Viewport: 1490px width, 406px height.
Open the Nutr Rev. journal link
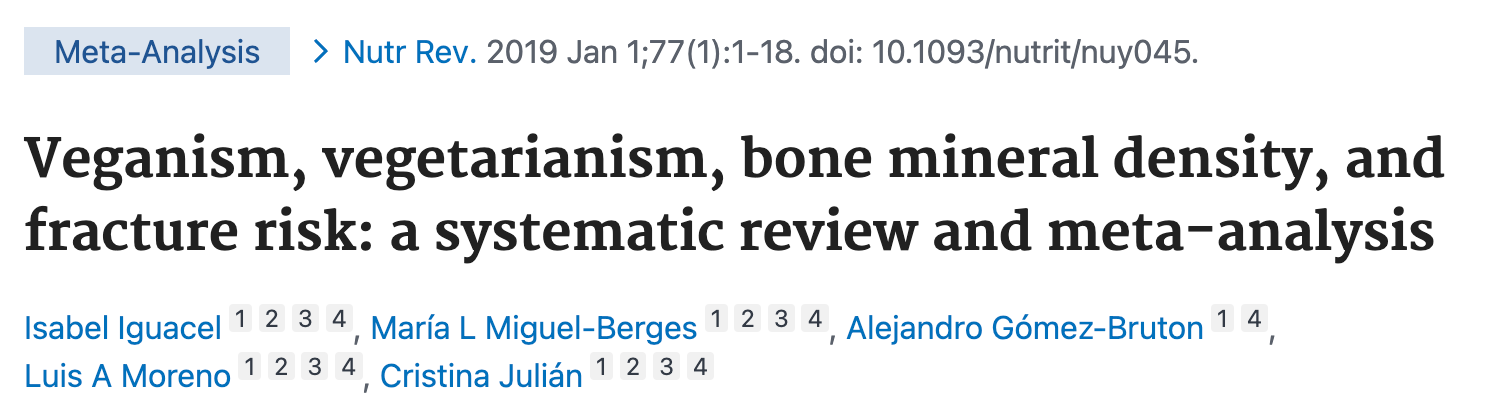pos(410,52)
